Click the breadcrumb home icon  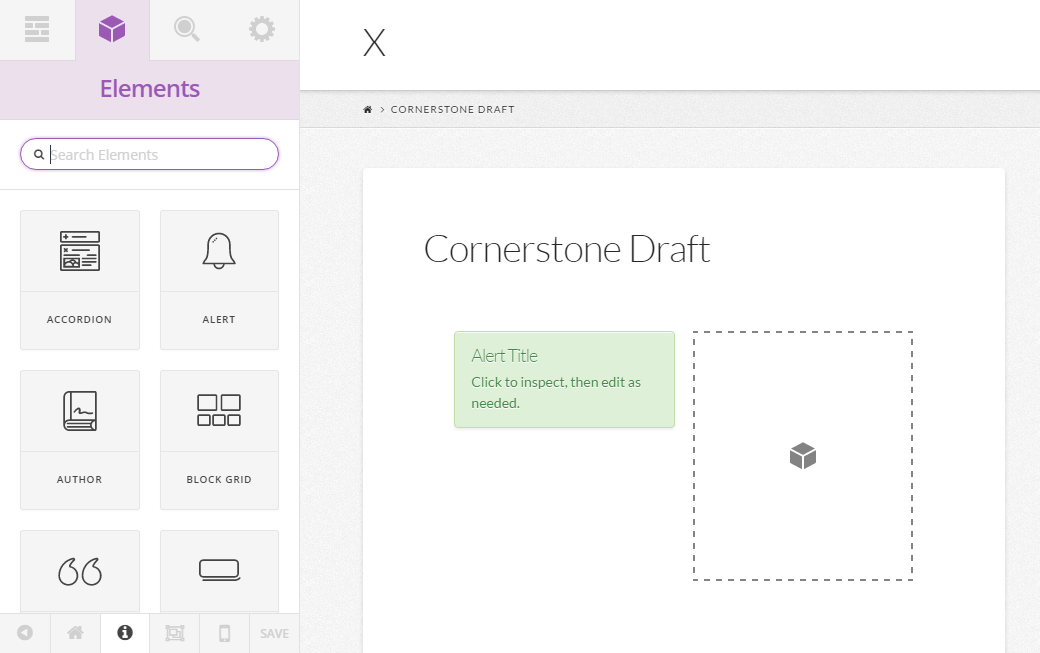367,109
